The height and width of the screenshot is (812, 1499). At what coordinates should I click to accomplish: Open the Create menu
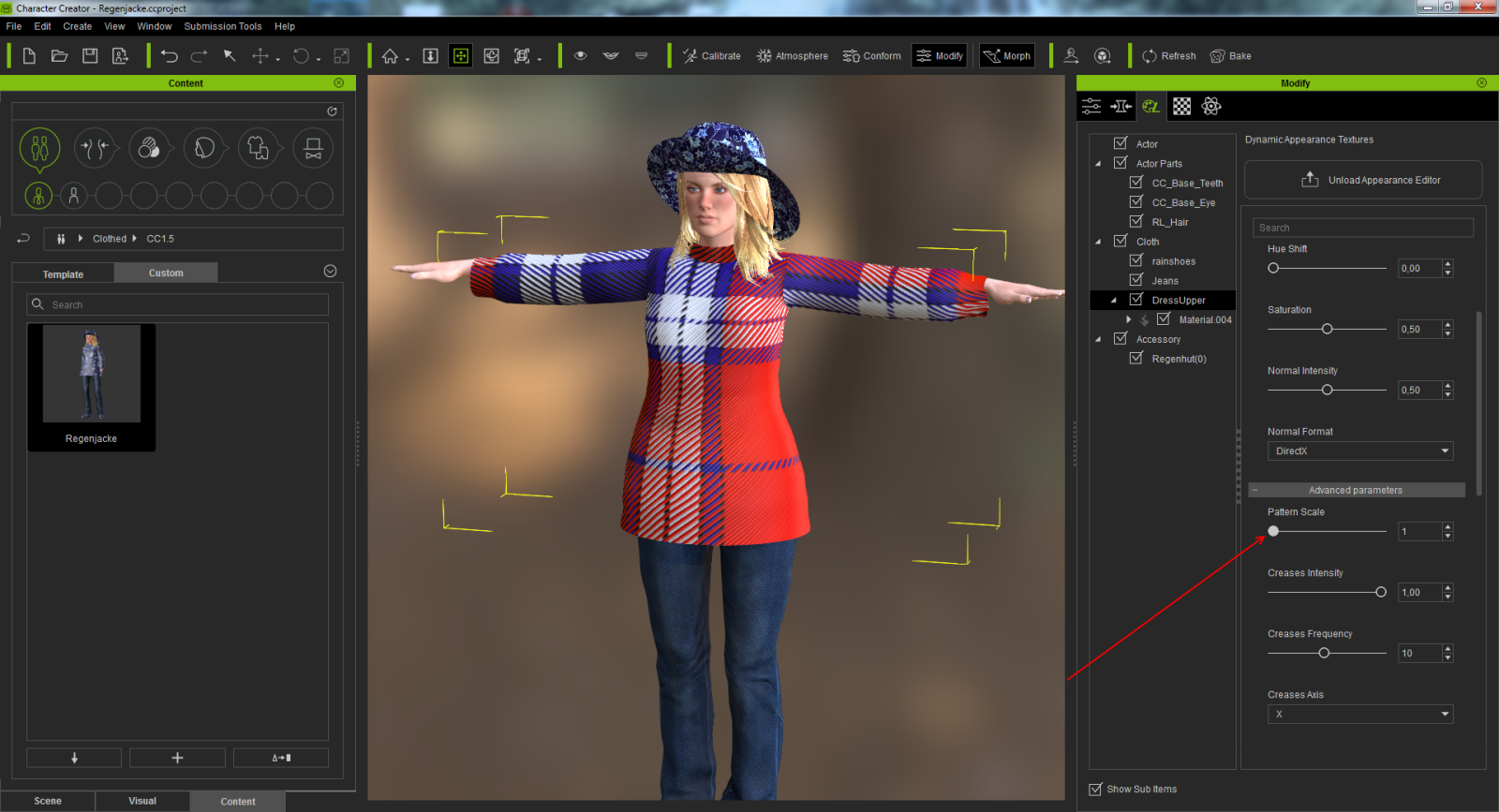click(78, 26)
